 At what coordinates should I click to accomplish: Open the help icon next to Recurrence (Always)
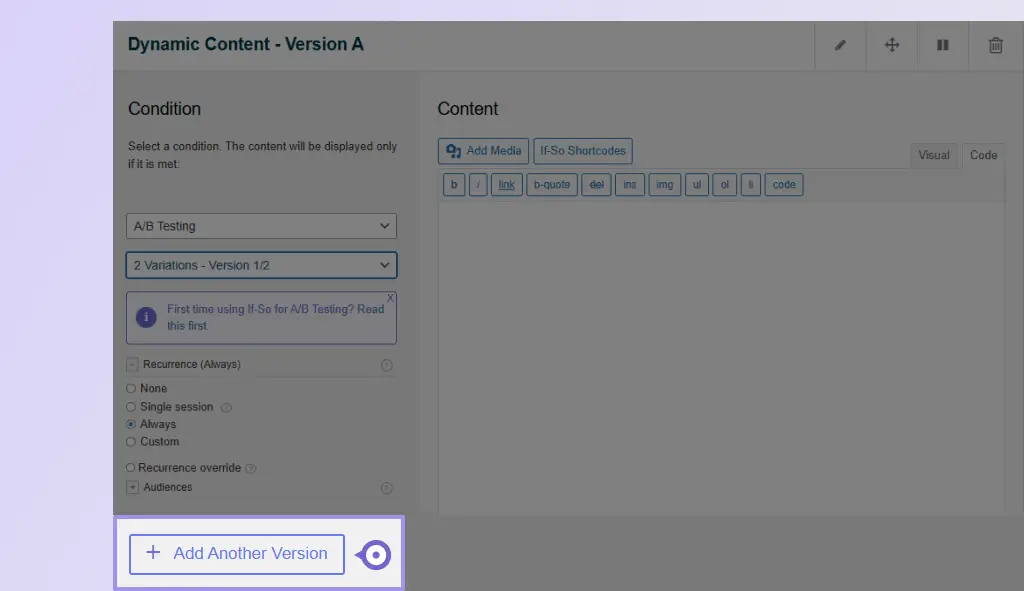tap(387, 365)
